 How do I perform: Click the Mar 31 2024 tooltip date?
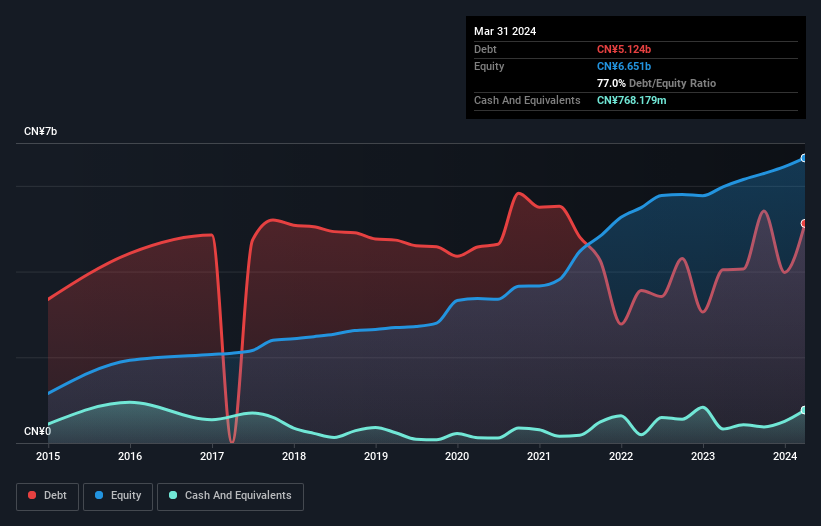click(505, 31)
